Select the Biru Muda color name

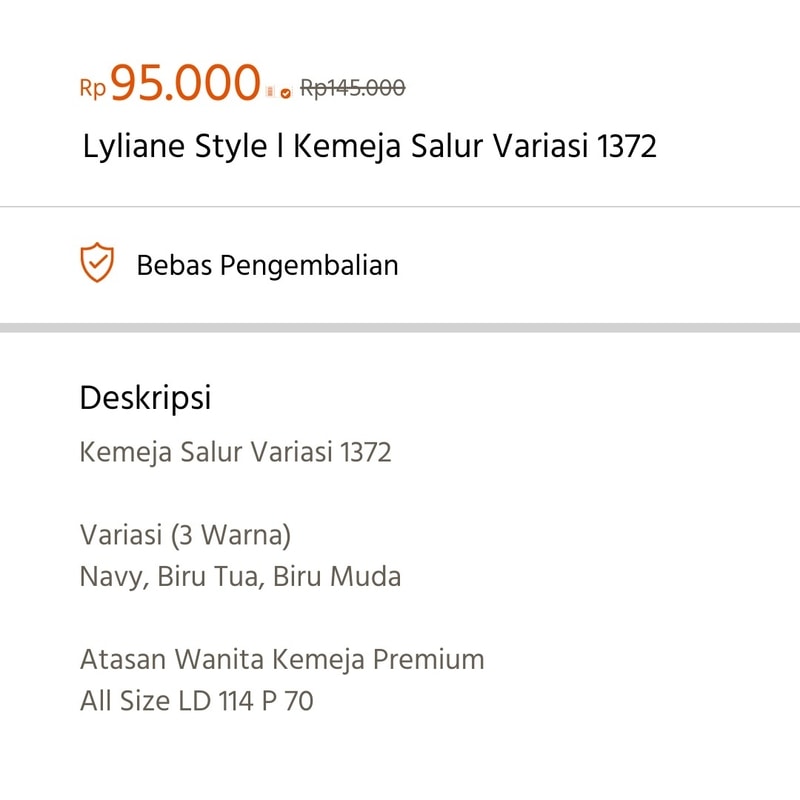(x=337, y=577)
